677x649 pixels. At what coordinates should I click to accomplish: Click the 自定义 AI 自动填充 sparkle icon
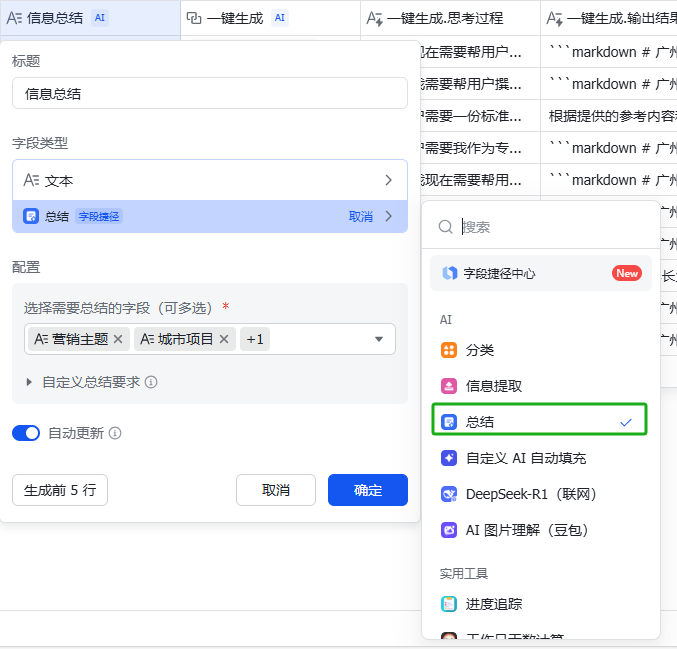click(x=449, y=458)
